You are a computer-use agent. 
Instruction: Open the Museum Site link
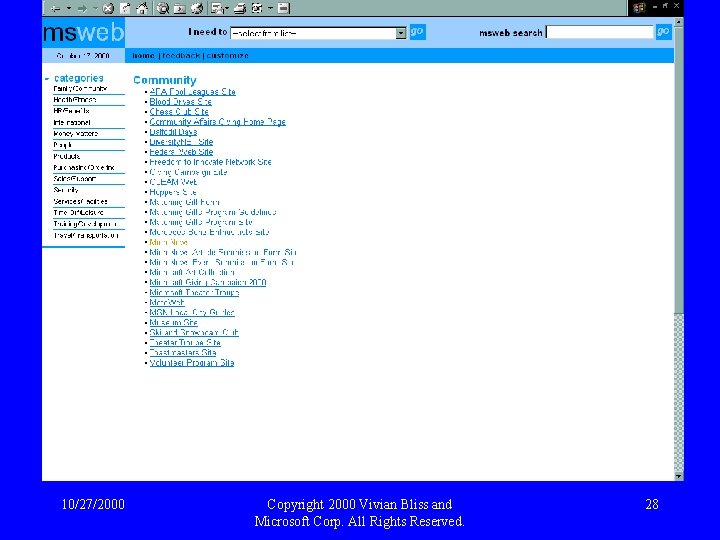tap(174, 323)
